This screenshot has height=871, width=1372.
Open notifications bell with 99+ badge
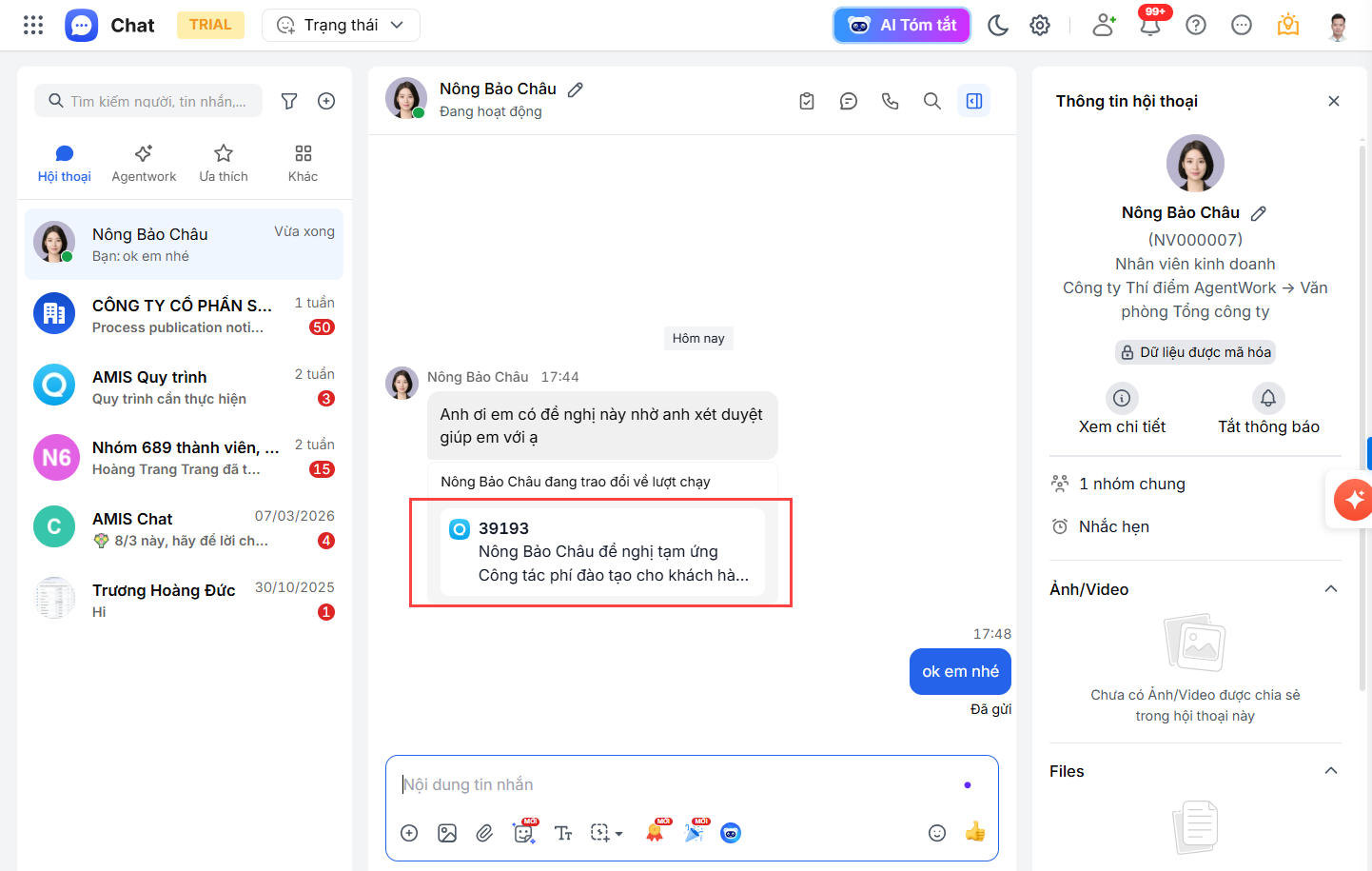(x=1150, y=25)
